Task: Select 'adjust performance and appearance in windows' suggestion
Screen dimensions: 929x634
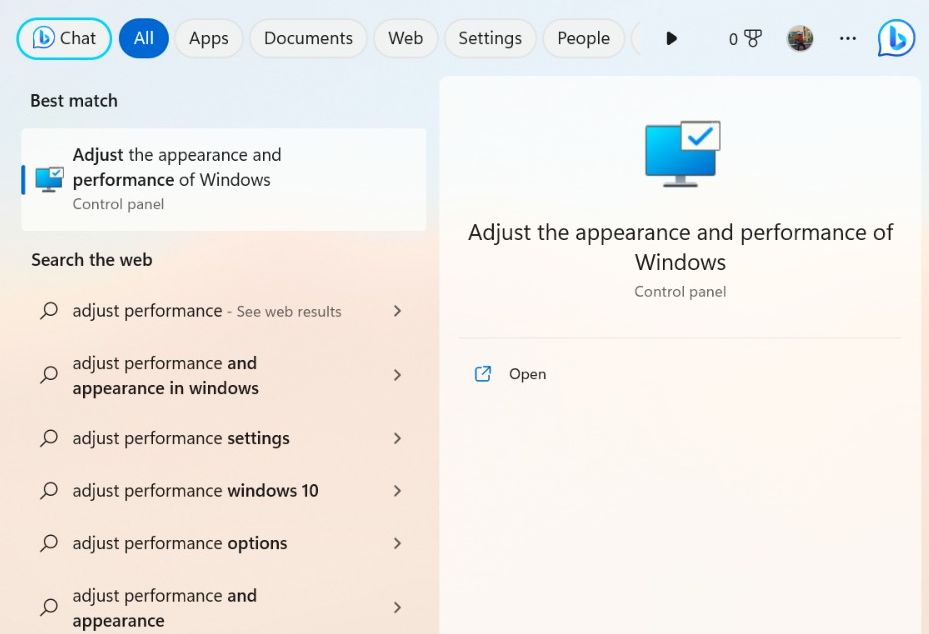Action: 223,375
